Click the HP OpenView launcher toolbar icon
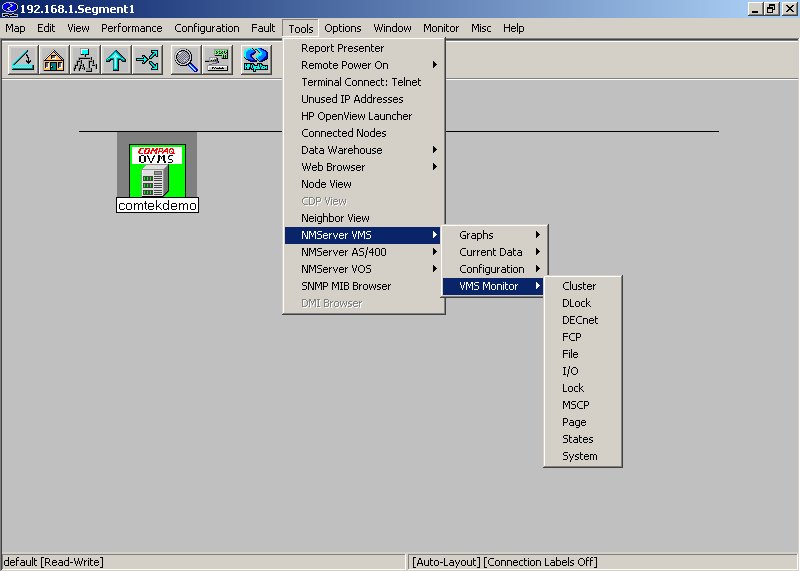 [x=257, y=61]
